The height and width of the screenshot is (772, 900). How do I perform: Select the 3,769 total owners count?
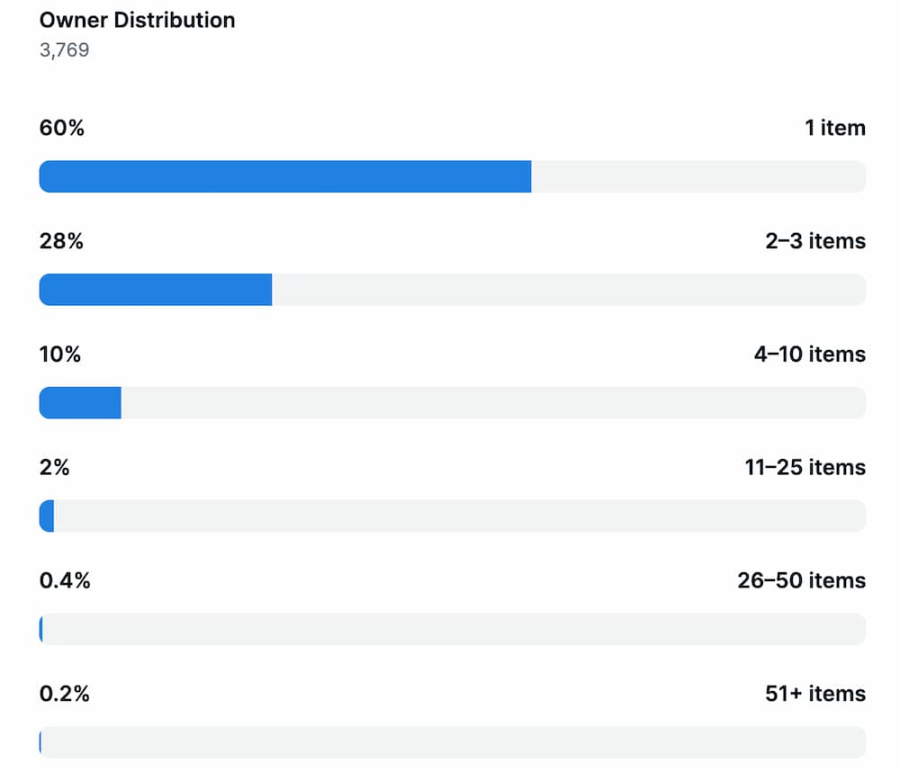click(64, 49)
